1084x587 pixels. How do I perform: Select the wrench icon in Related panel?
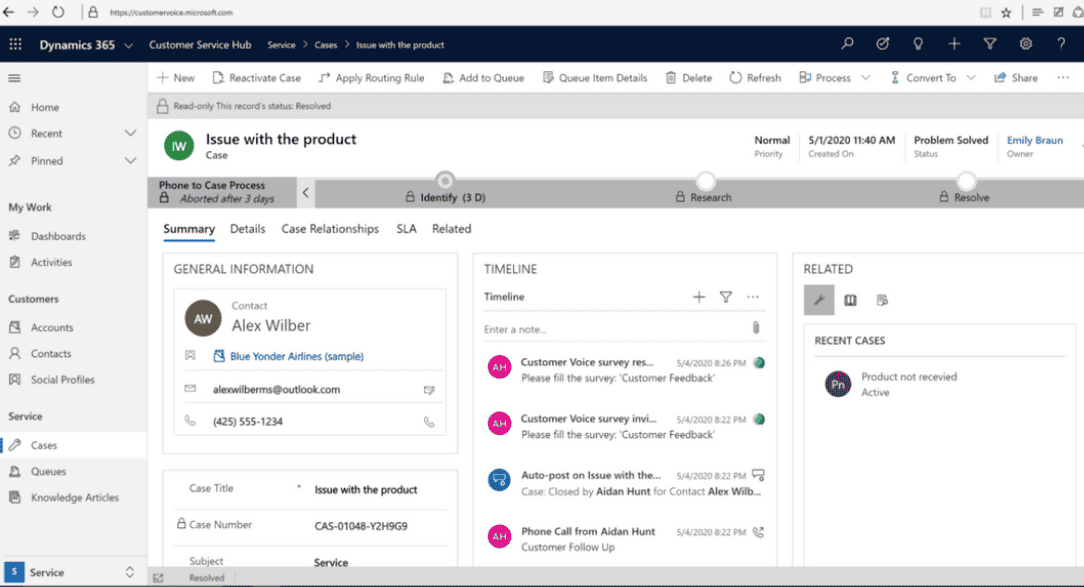pyautogui.click(x=819, y=300)
